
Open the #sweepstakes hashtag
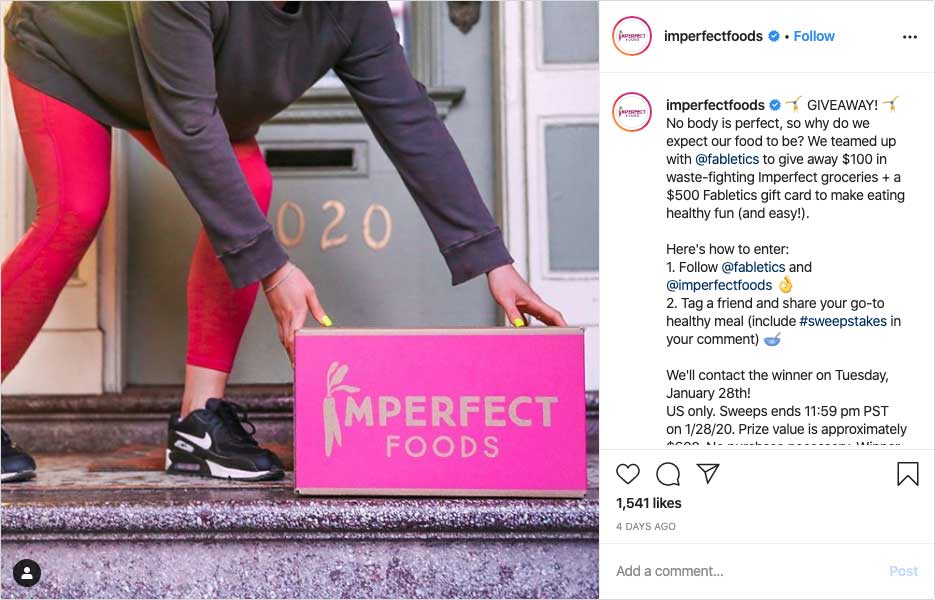click(x=843, y=321)
